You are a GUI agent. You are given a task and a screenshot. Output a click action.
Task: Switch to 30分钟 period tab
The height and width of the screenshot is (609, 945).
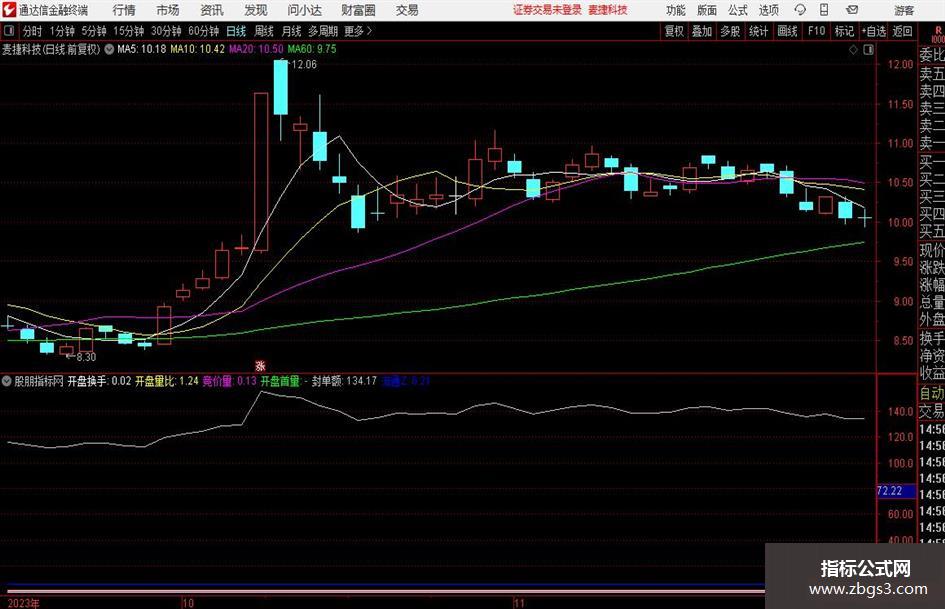tap(166, 31)
